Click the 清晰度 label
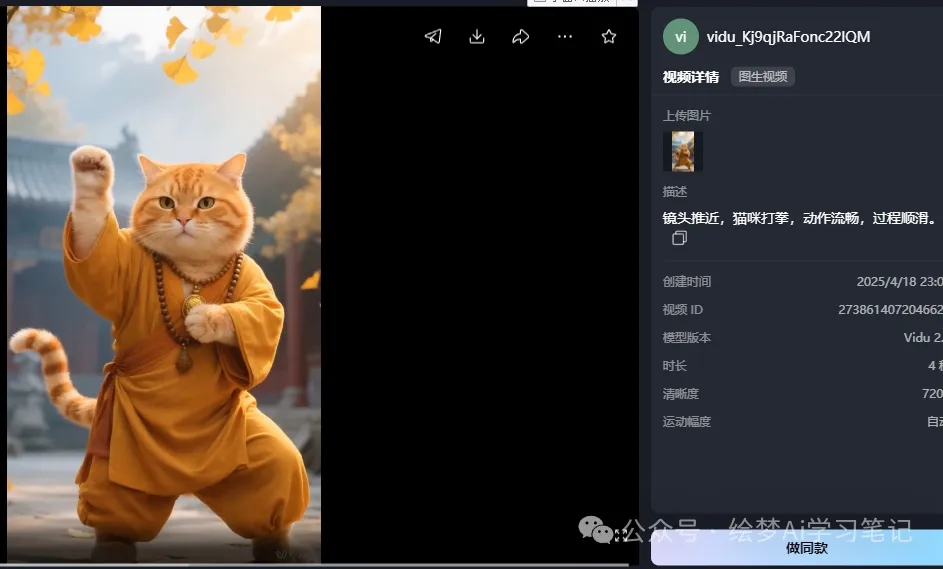This screenshot has width=943, height=569. tap(681, 394)
